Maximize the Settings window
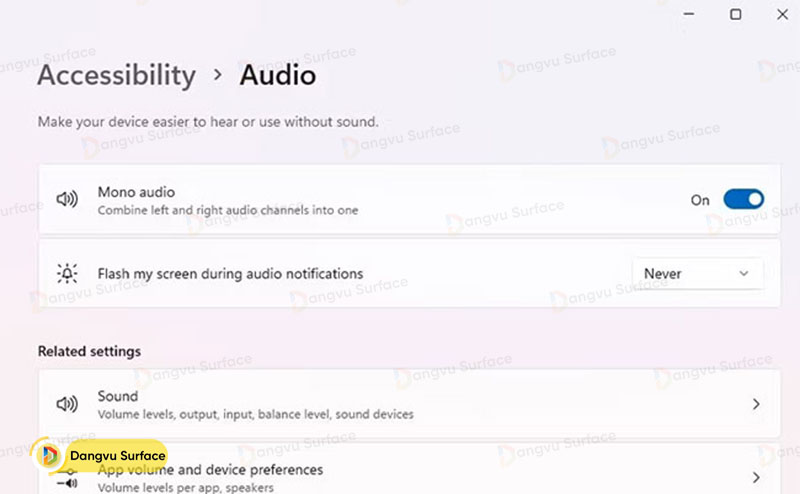Screen dimensions: 800x494 click(x=736, y=14)
